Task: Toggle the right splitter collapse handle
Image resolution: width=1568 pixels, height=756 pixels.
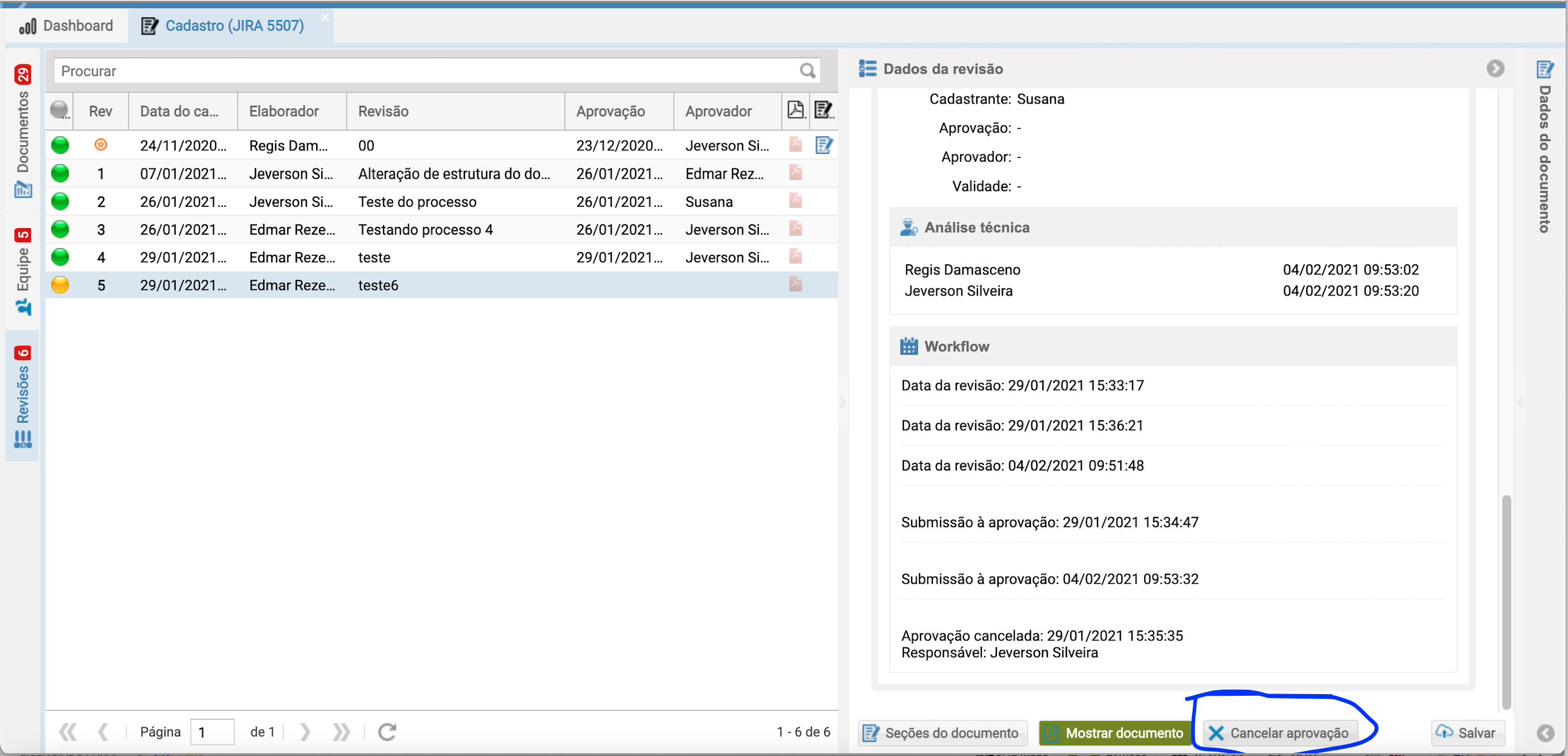Action: coord(1520,402)
